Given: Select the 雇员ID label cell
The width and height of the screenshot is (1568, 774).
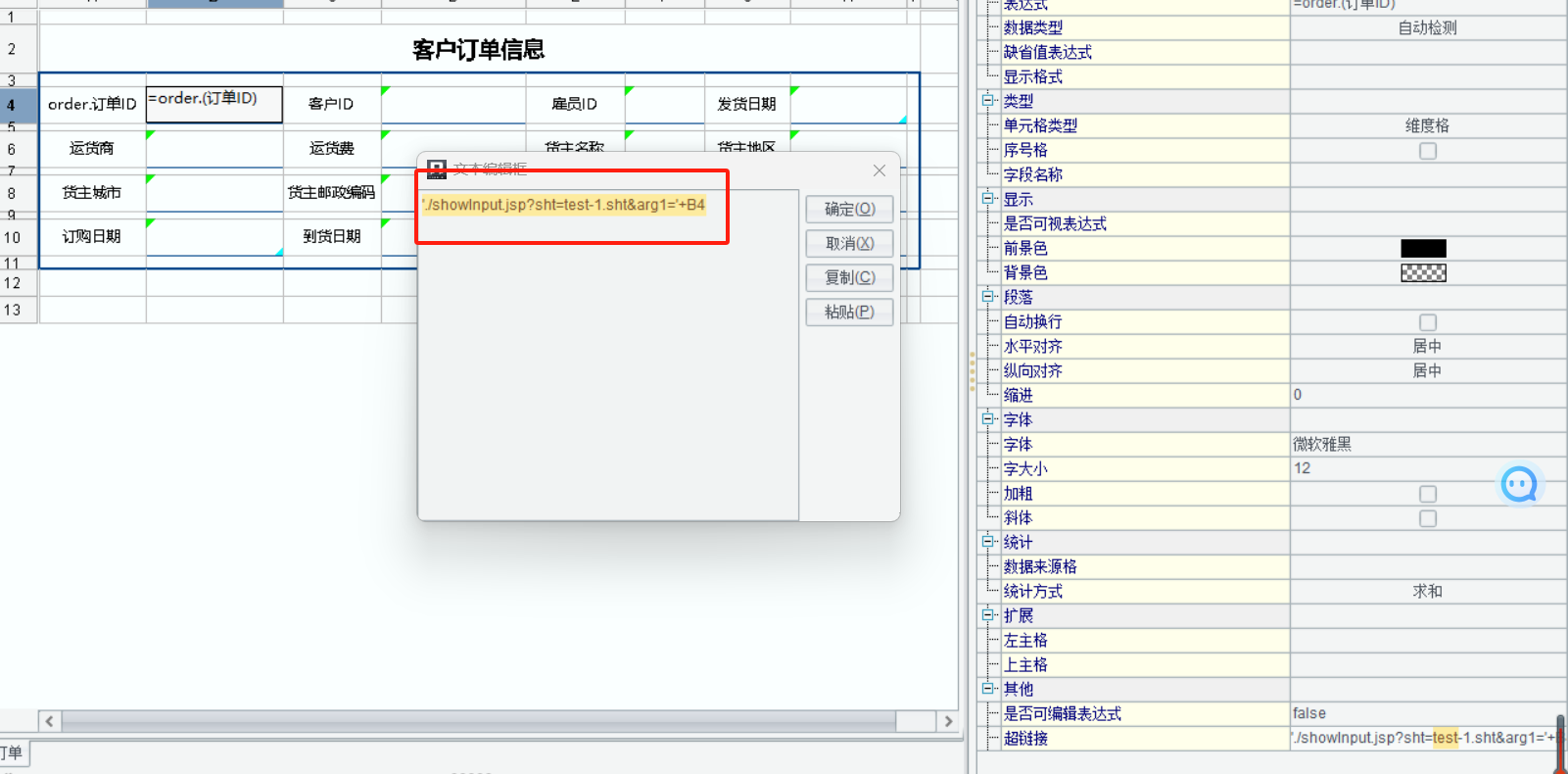Looking at the screenshot, I should [575, 104].
